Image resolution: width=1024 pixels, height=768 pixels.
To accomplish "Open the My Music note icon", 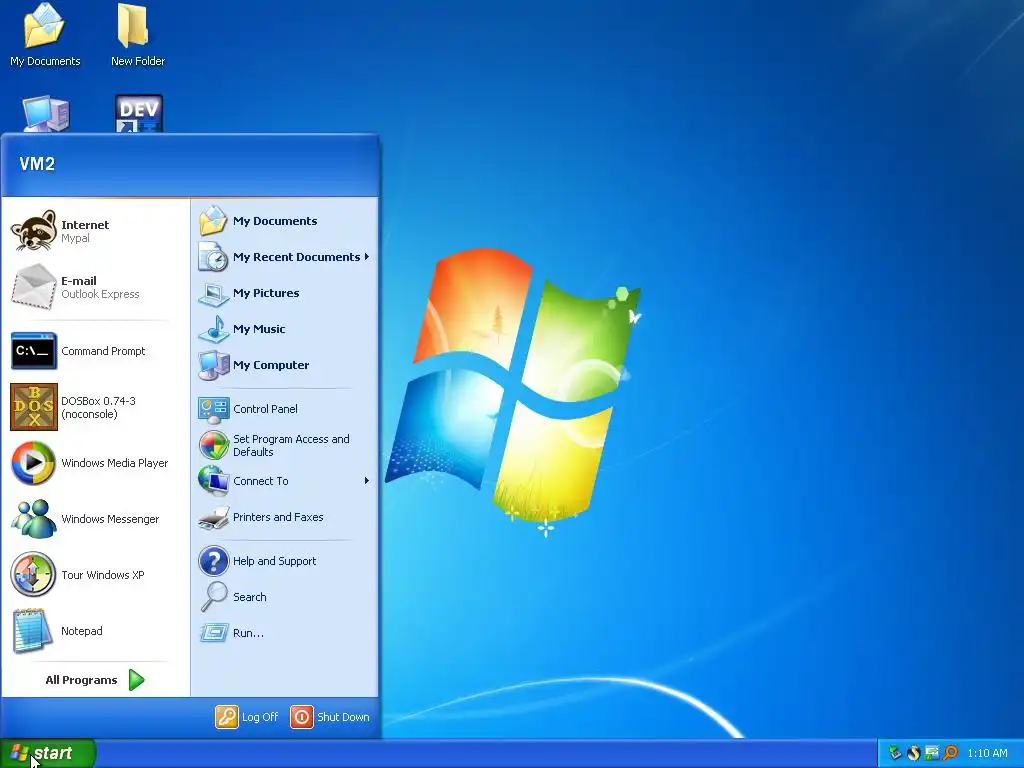I will click(213, 328).
